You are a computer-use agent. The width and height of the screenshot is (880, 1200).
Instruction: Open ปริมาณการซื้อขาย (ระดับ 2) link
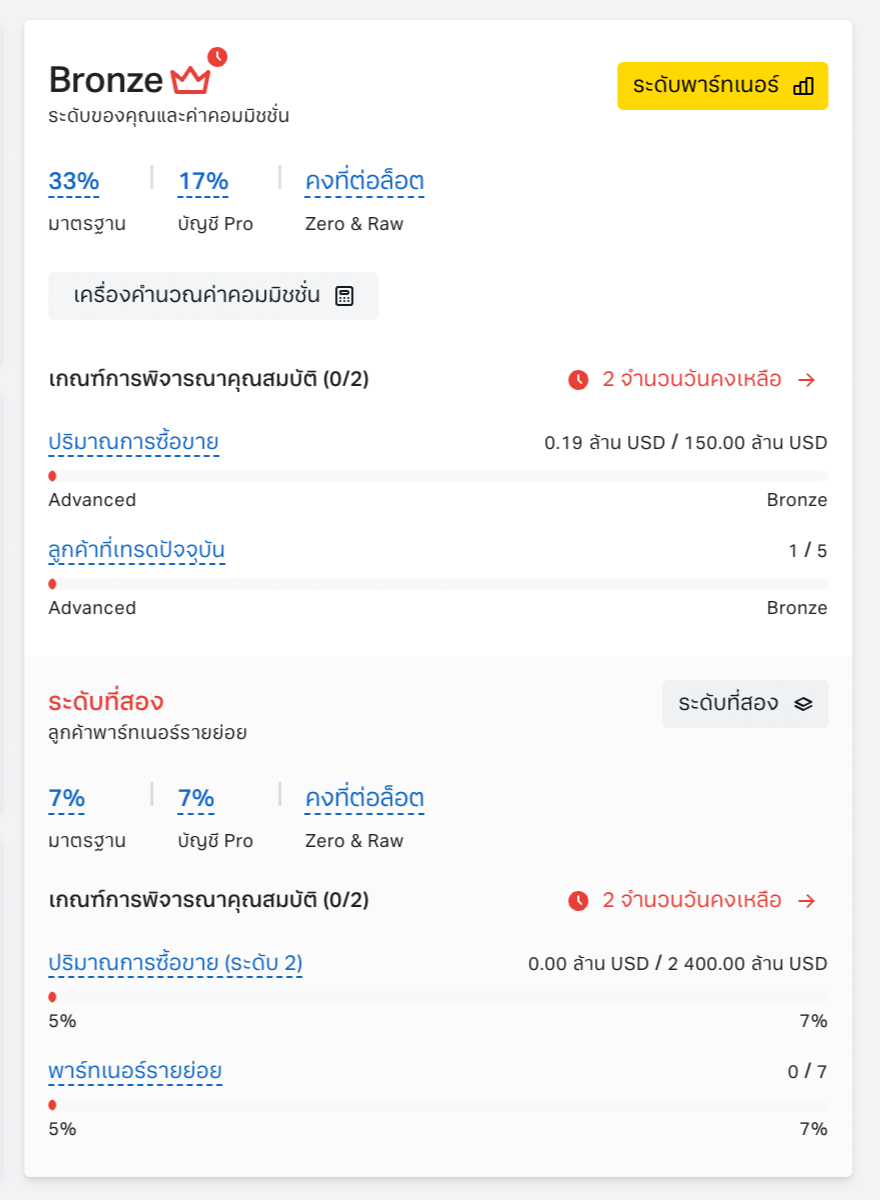point(175,963)
